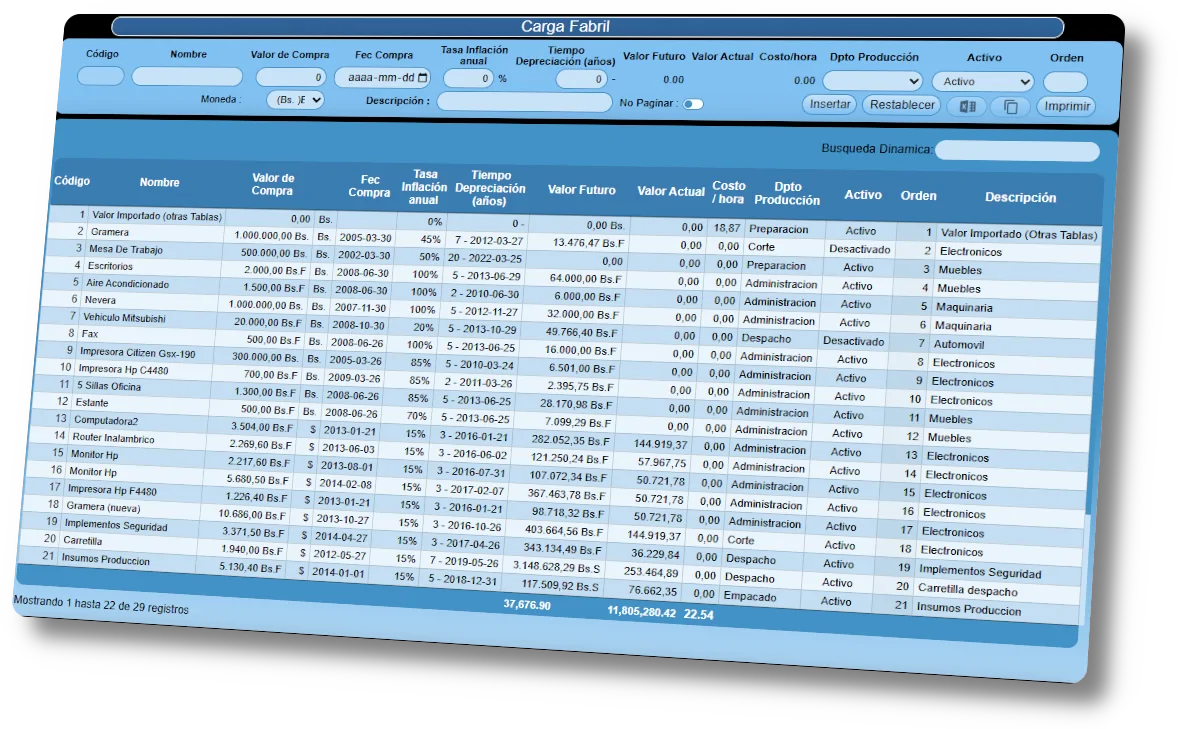This screenshot has height=729, width=1178.
Task: Click the Orden input field
Action: click(1065, 82)
